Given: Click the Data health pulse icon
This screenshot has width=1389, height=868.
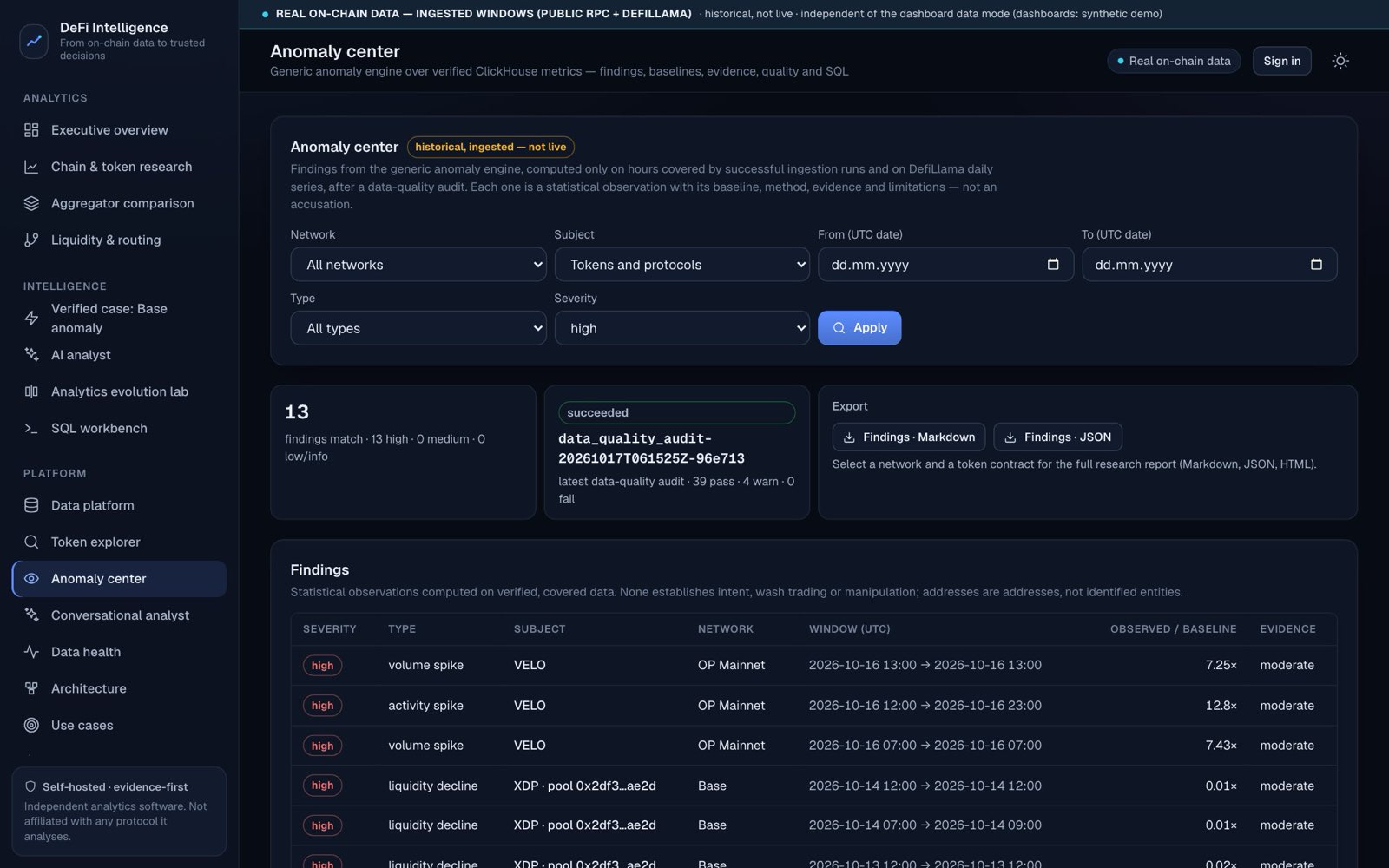Looking at the screenshot, I should point(31,652).
